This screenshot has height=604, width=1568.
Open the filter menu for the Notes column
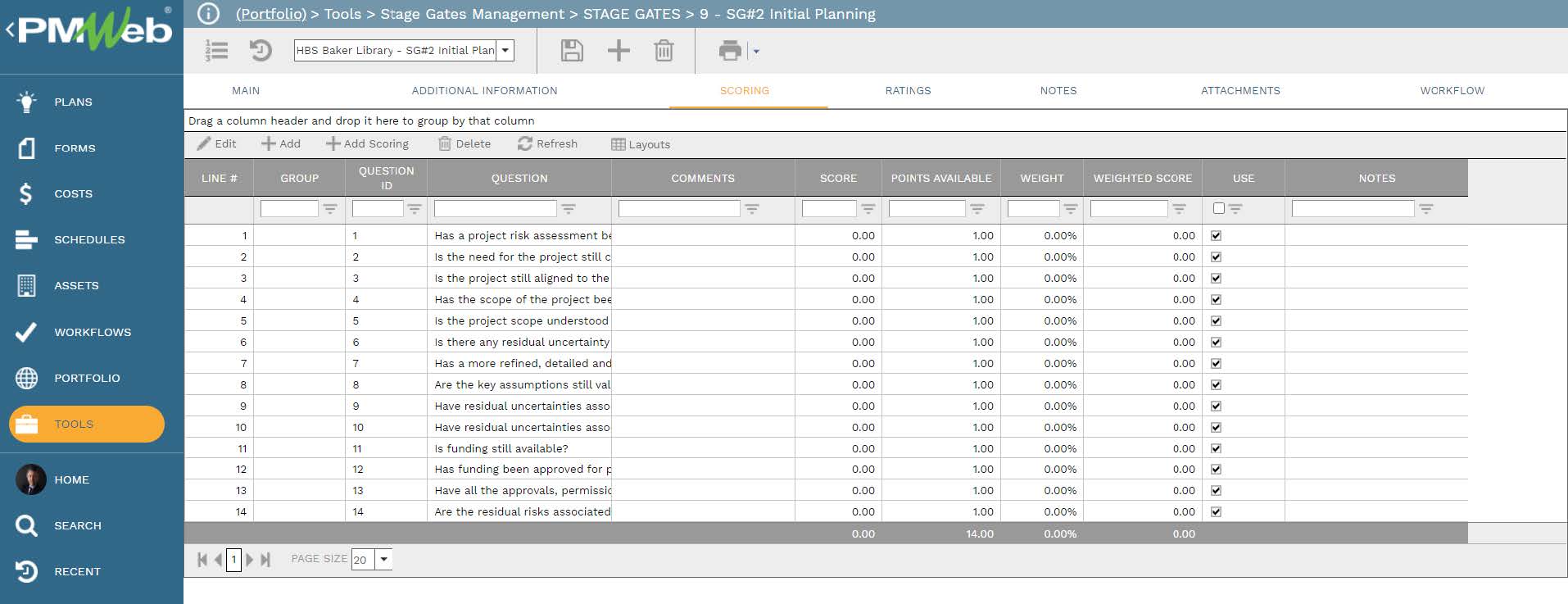click(x=1426, y=209)
